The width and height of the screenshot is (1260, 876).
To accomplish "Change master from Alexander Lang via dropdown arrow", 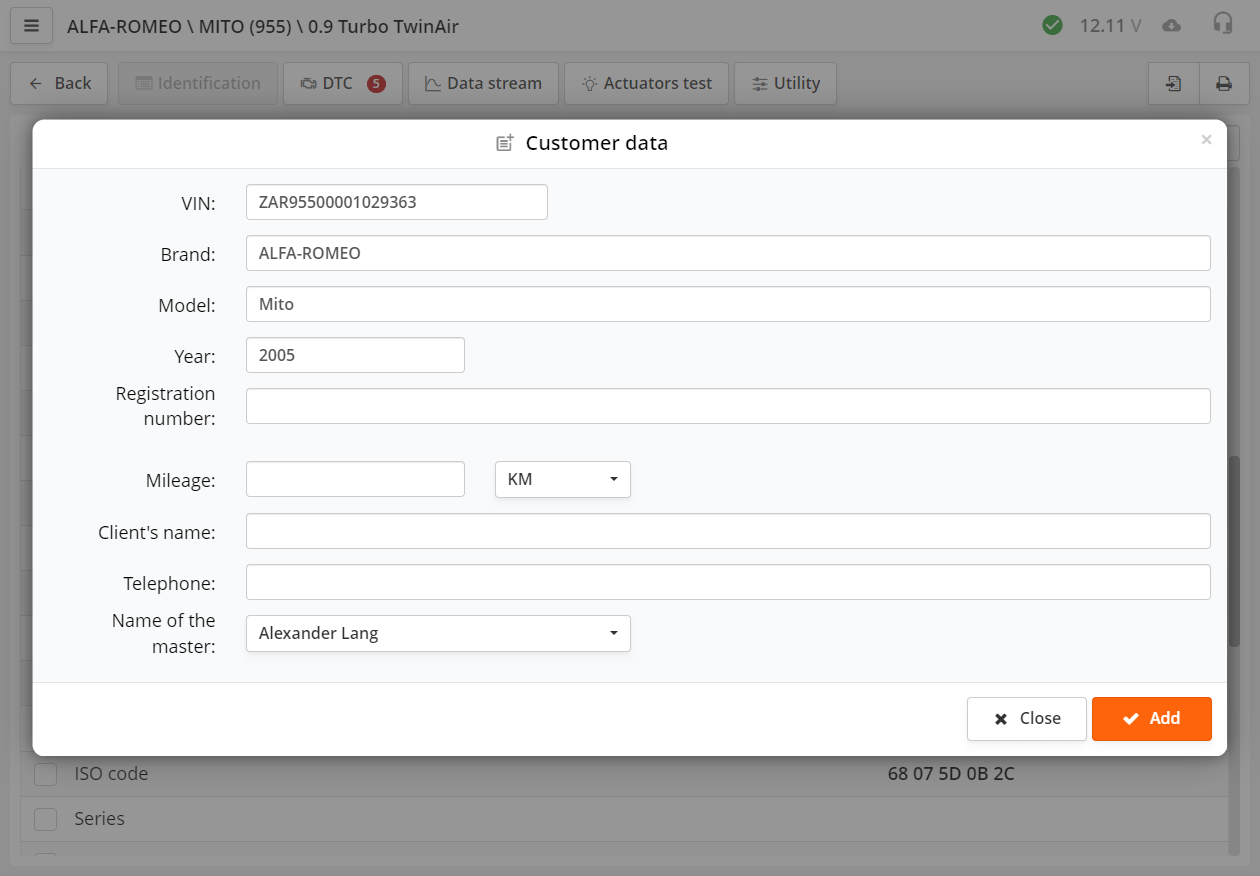I will tap(613, 633).
